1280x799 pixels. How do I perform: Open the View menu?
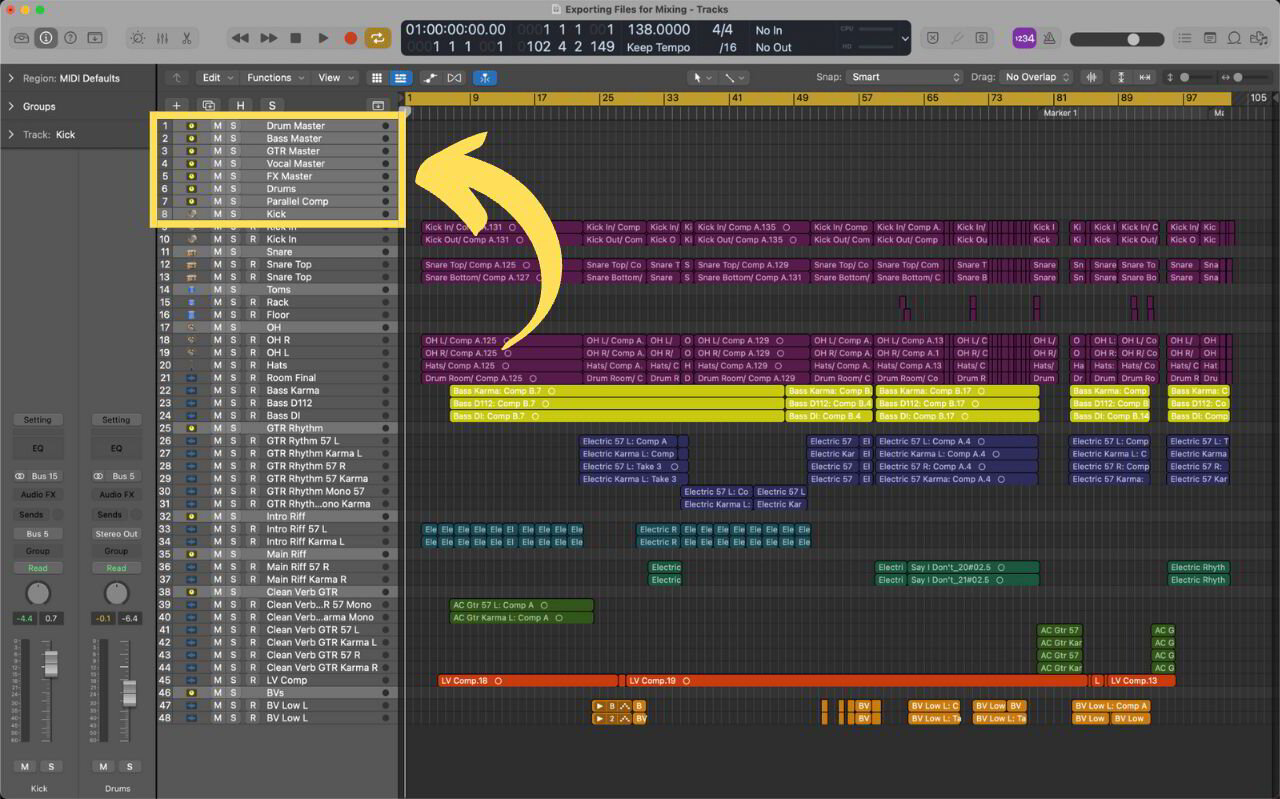[330, 77]
